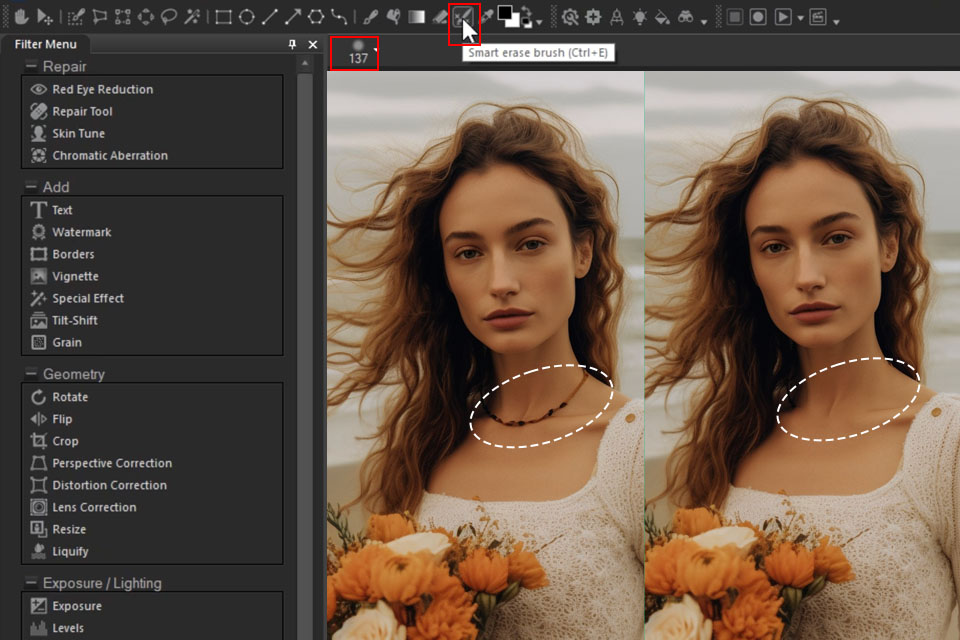Collapse the Repair filter section
The image size is (960, 640).
click(30, 66)
